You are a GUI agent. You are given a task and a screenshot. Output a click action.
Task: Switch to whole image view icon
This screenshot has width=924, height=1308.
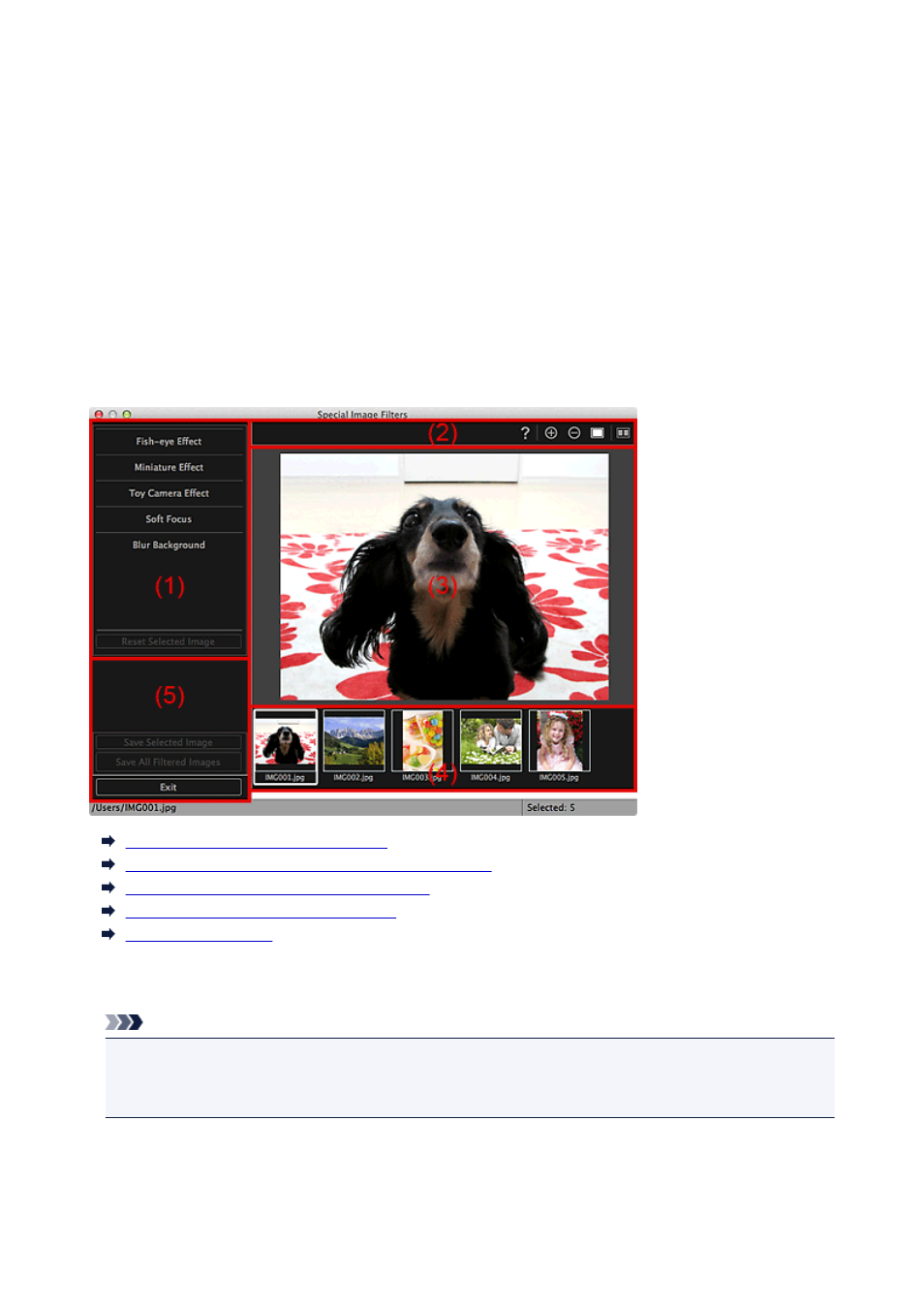[x=598, y=433]
